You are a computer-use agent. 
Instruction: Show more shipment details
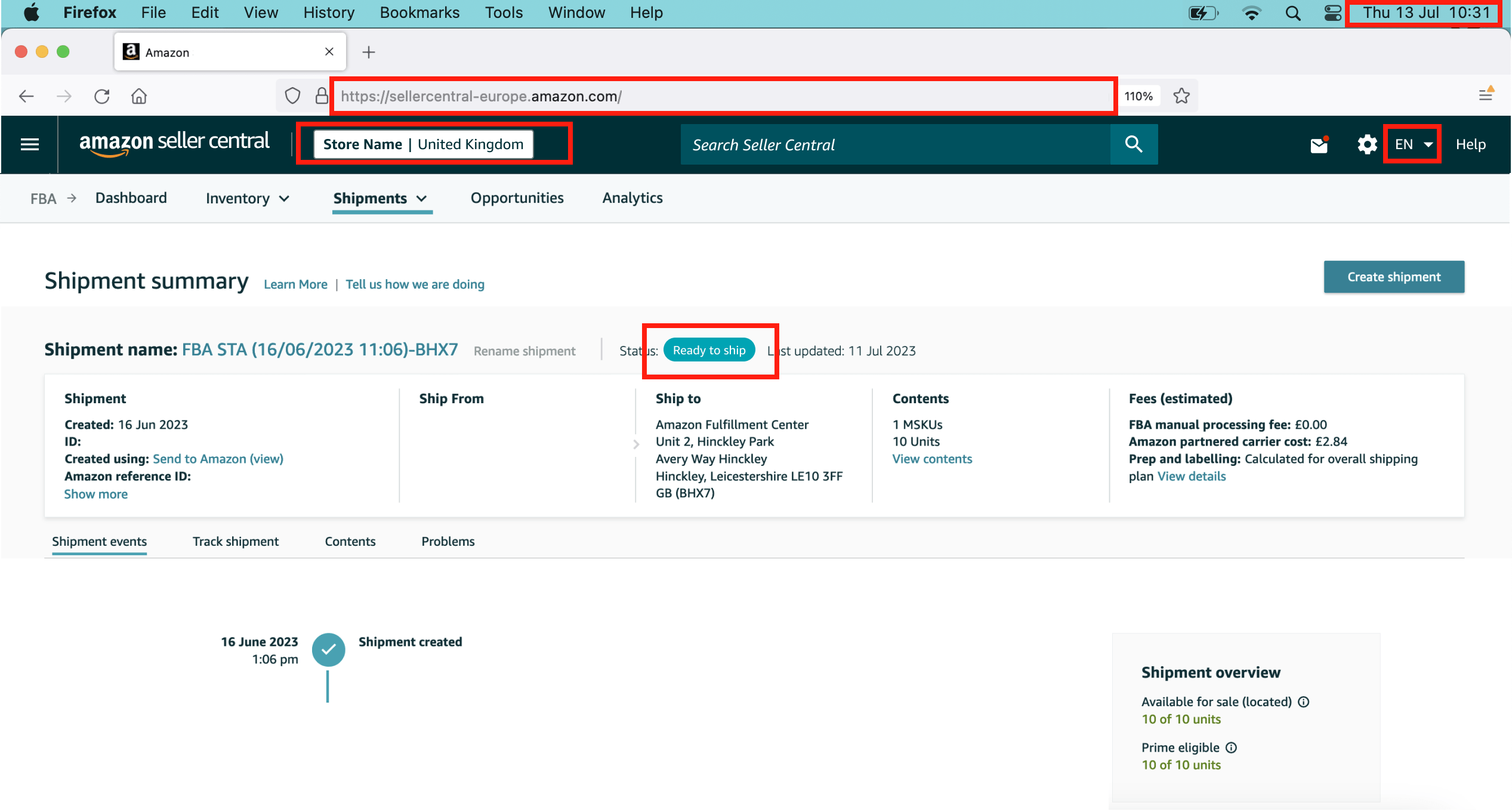click(95, 494)
